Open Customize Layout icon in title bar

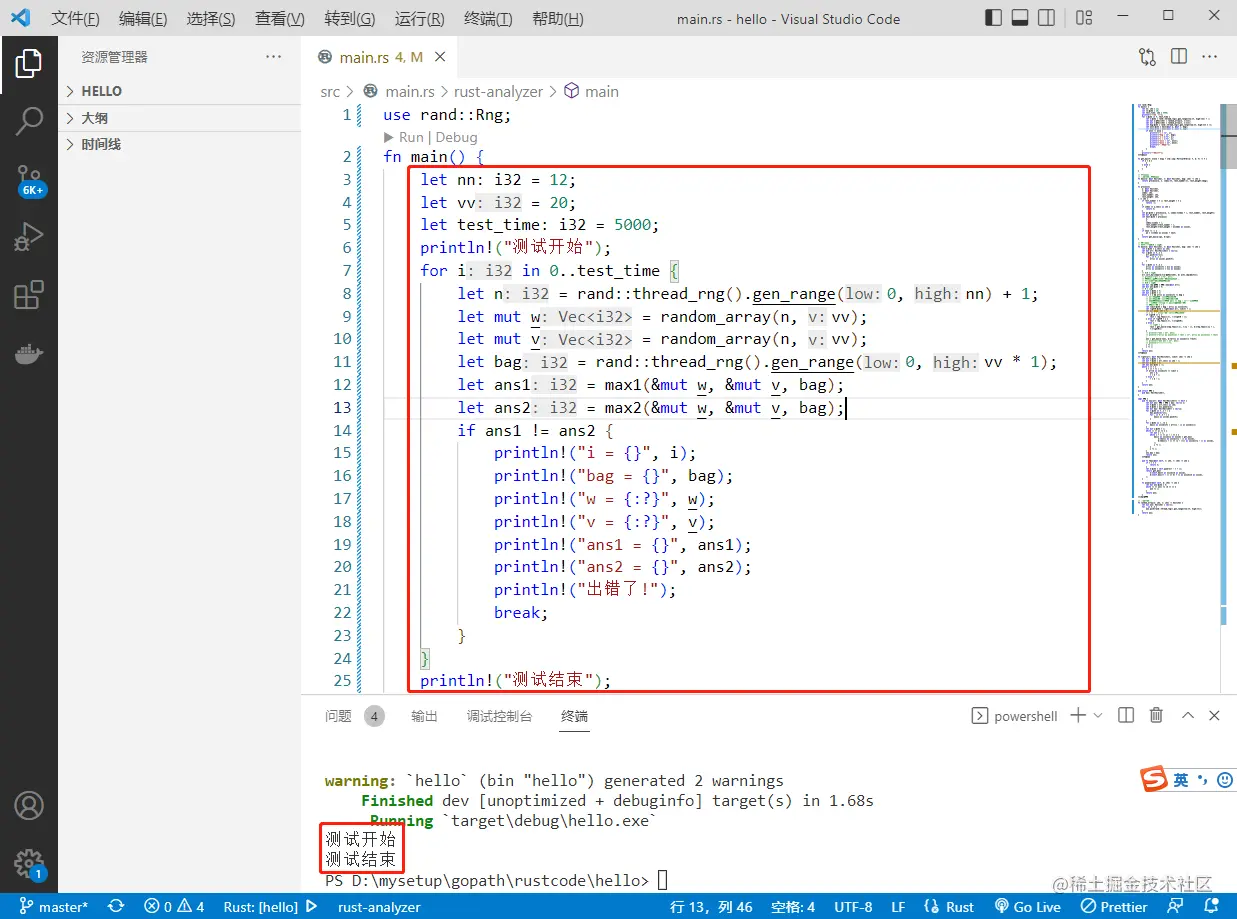[x=1084, y=18]
